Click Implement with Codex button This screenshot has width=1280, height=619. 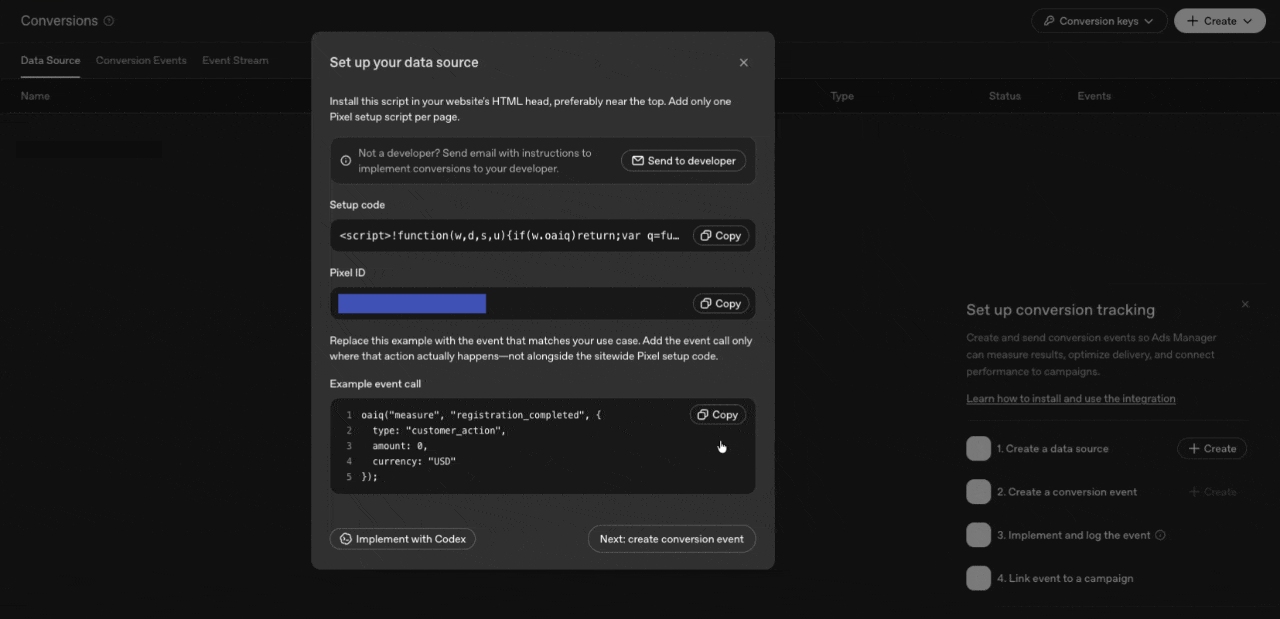click(x=403, y=539)
